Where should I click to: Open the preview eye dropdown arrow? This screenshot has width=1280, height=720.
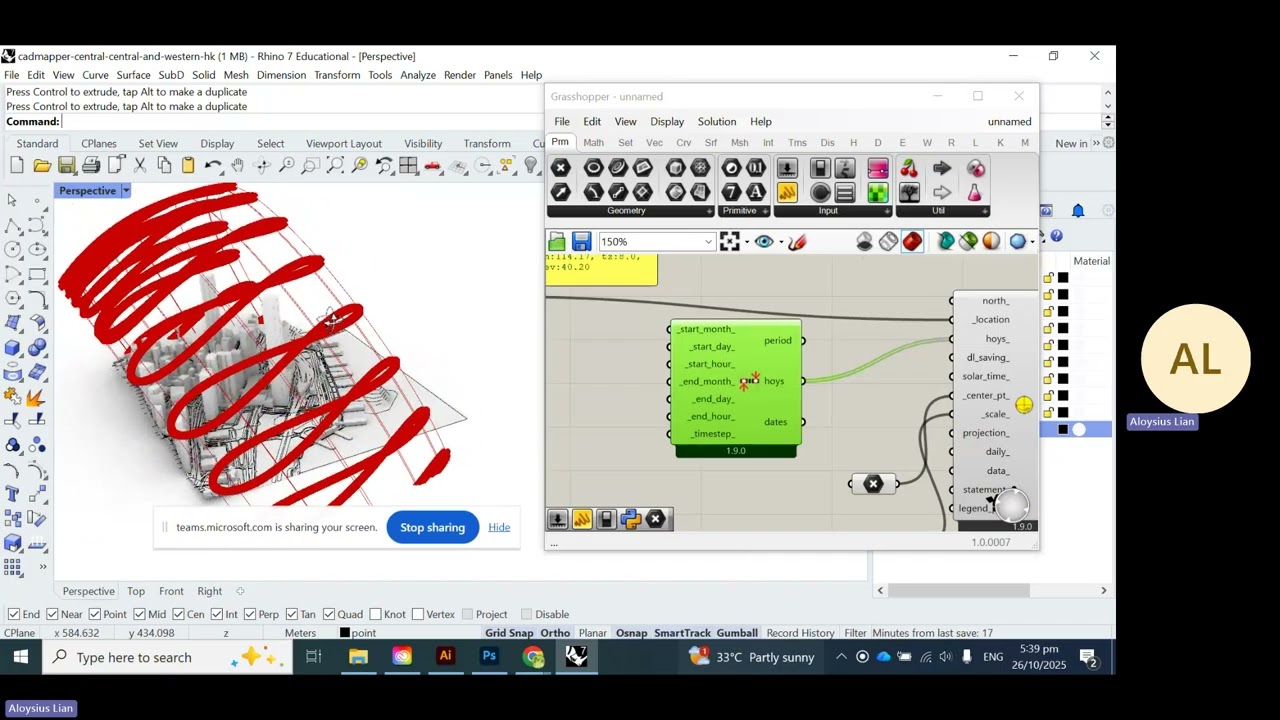coord(780,242)
